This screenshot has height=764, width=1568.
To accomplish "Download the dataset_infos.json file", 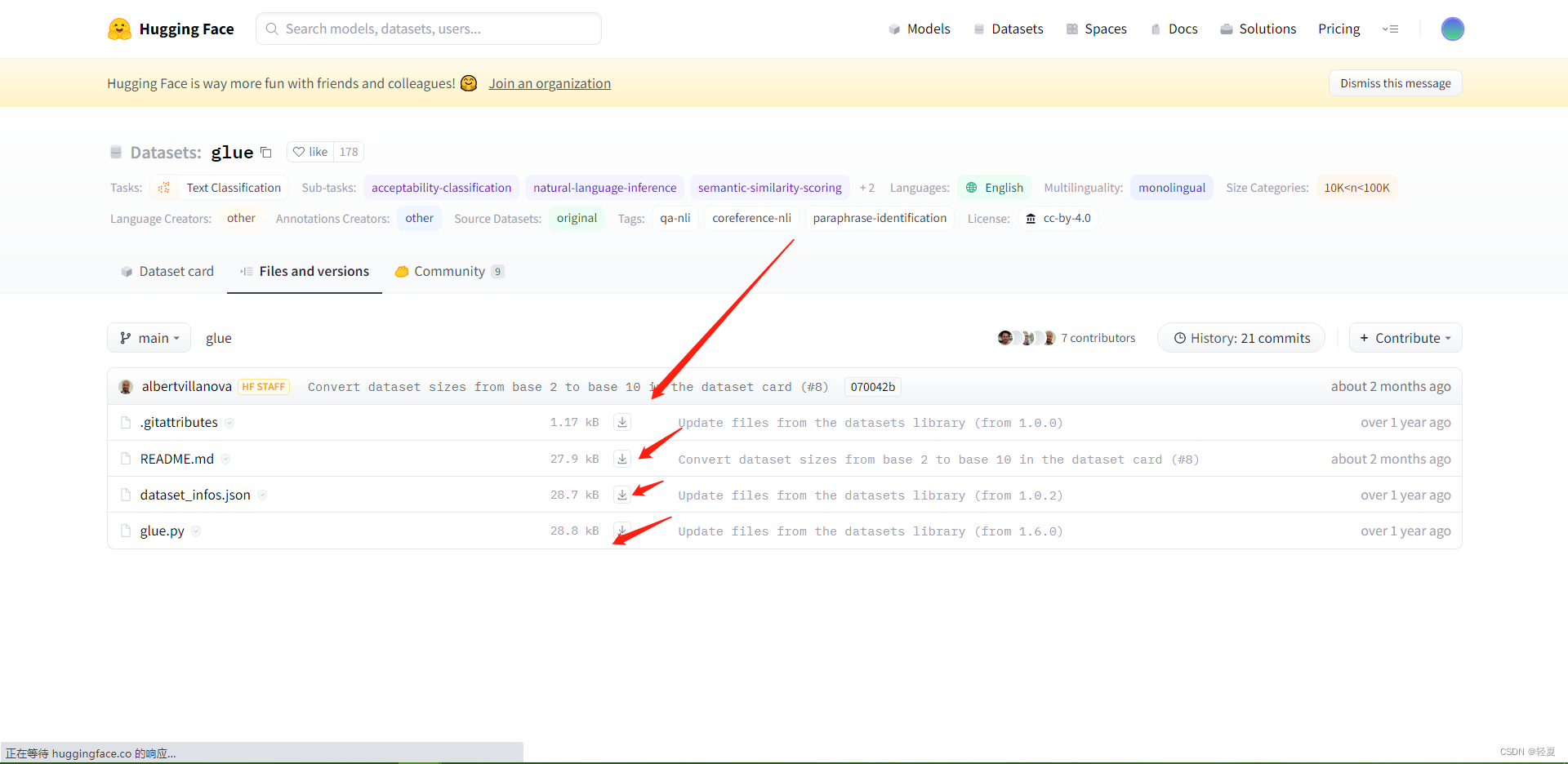I will point(622,495).
